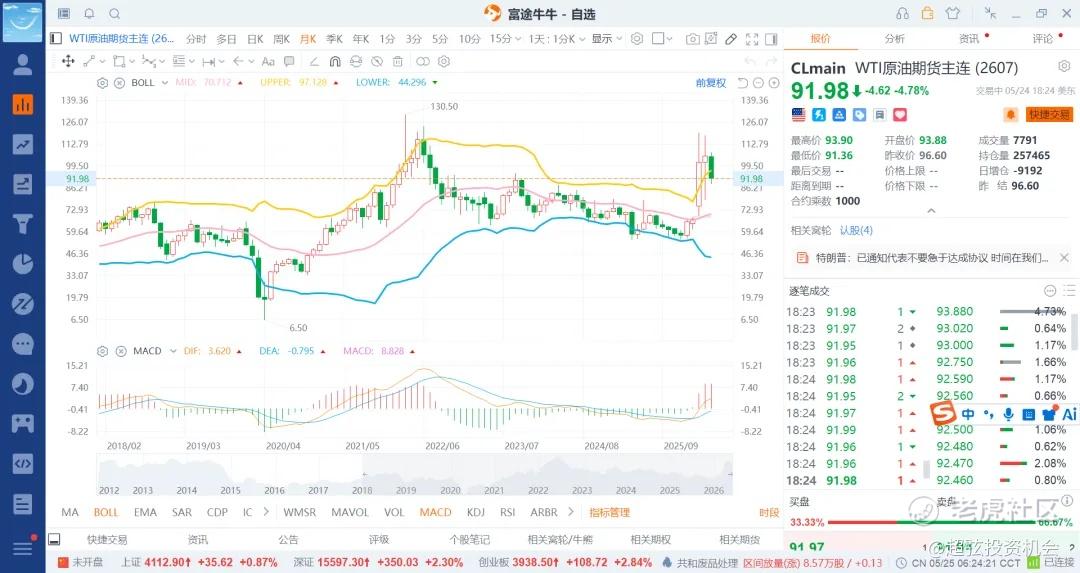1080x573 pixels.
Task: Toggle the hide-drawings eye icon
Action: point(377,61)
